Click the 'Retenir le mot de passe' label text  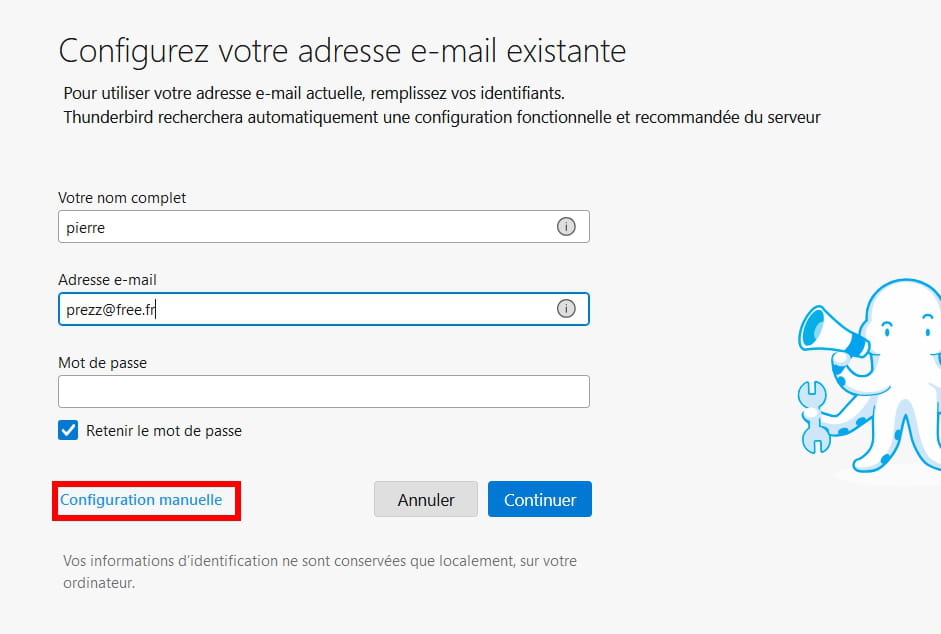coord(164,430)
